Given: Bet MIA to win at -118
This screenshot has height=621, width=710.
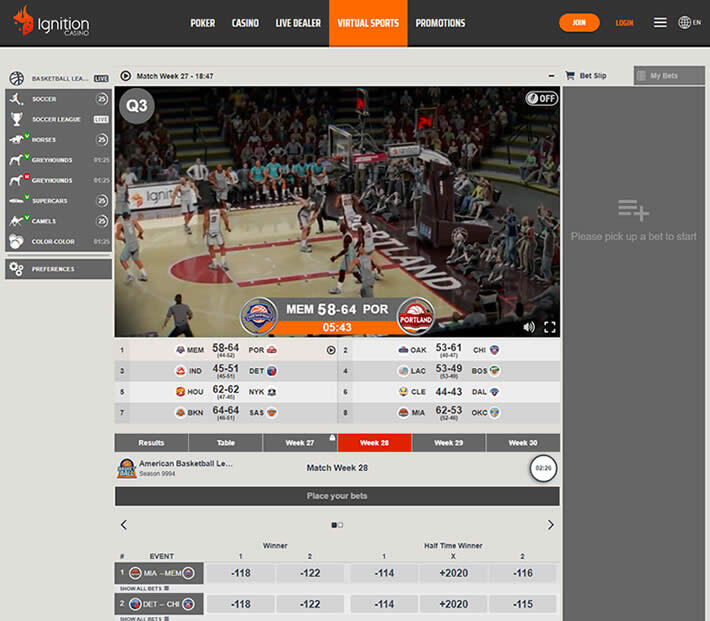Looking at the screenshot, I should [240, 573].
